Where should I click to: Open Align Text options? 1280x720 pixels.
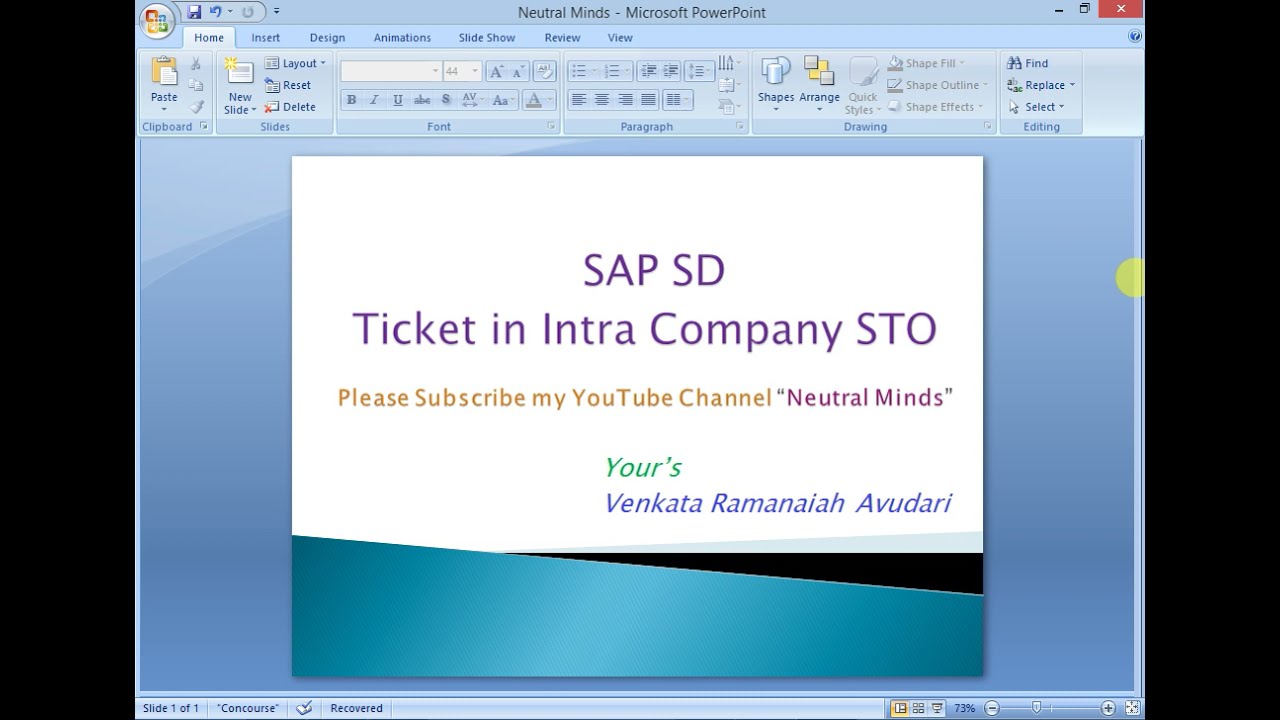pyautogui.click(x=729, y=85)
